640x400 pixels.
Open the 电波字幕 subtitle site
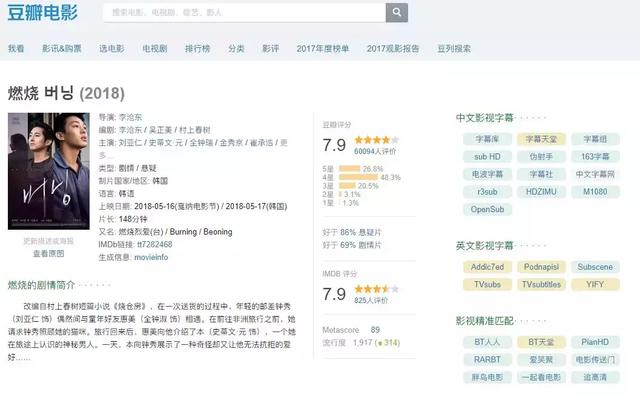[x=487, y=174]
